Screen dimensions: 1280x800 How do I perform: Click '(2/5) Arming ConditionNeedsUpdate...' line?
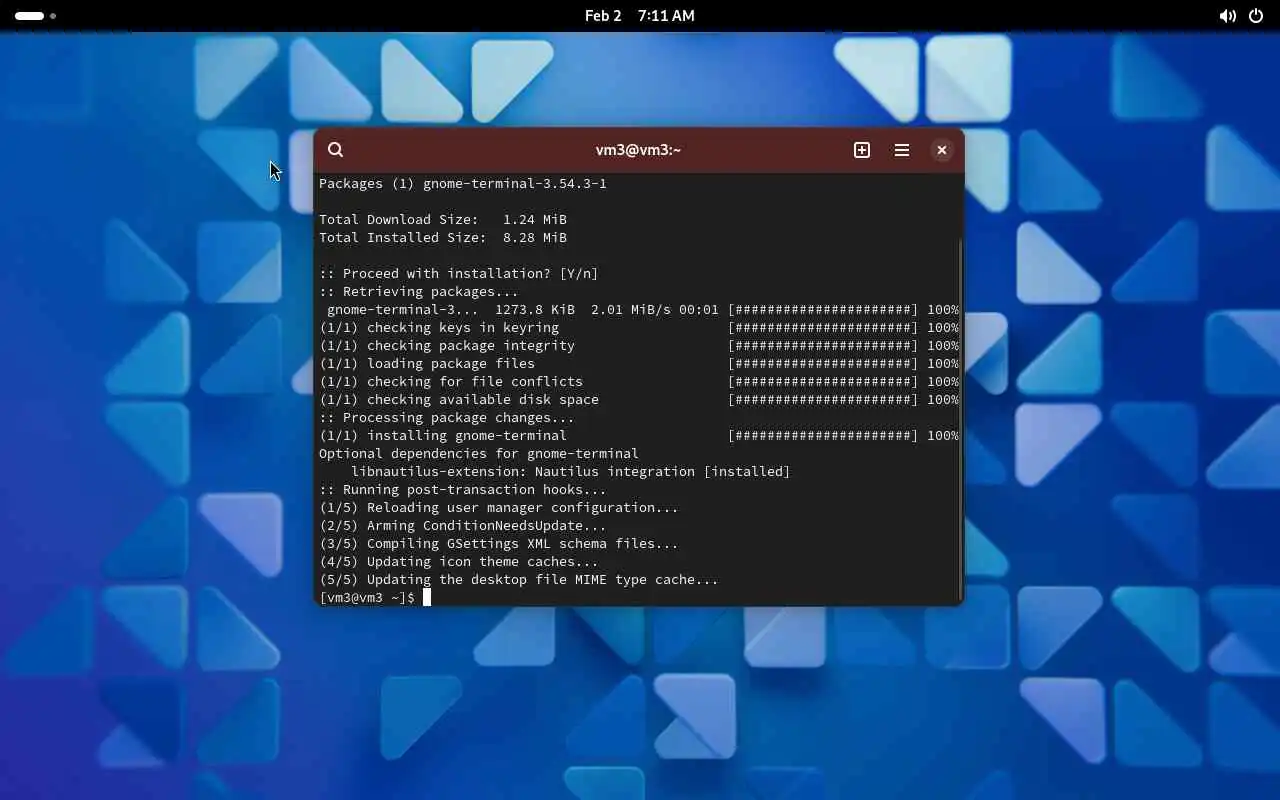(x=463, y=525)
